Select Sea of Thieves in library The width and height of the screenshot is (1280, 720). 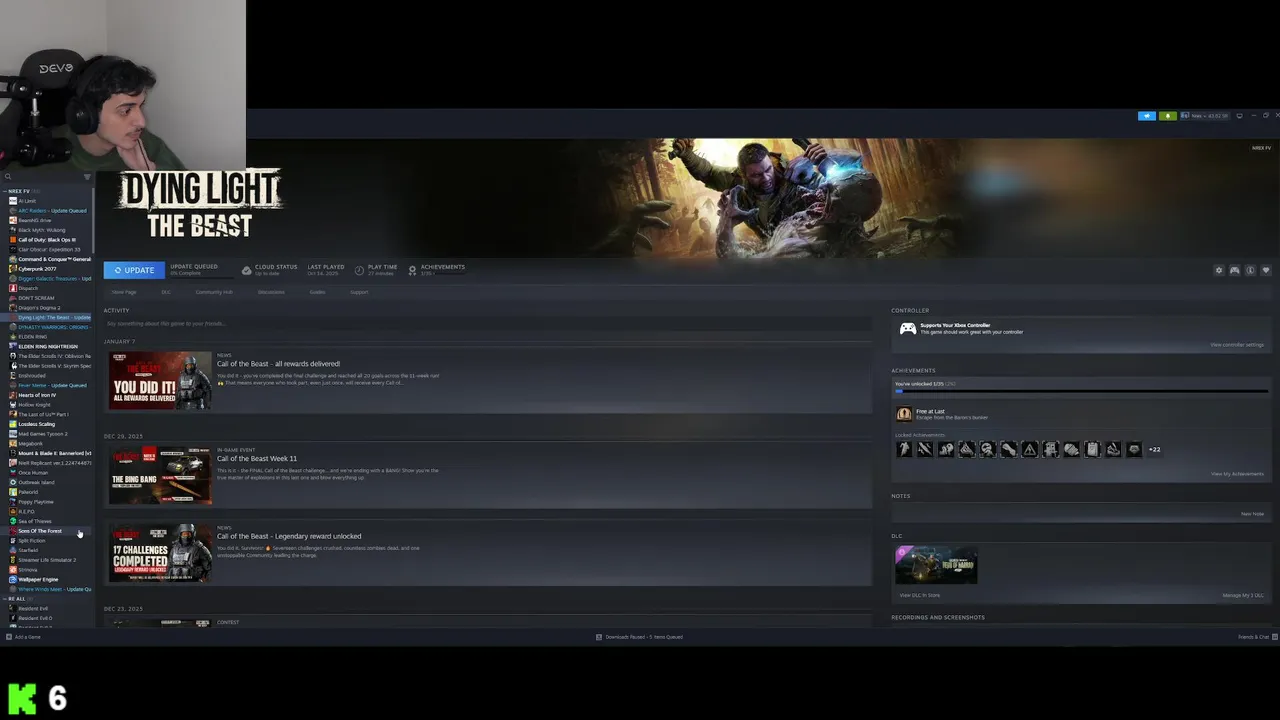coord(34,521)
